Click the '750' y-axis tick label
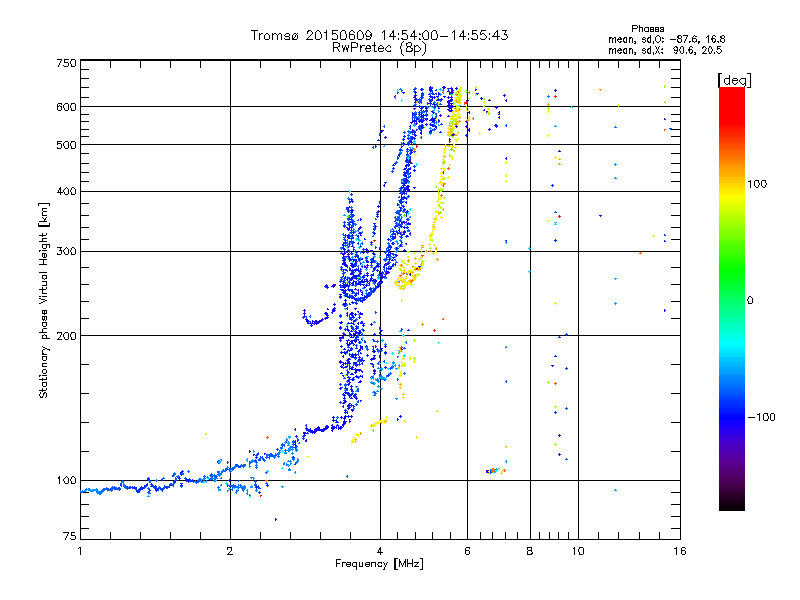Screen dimensions: 800x600 [66, 63]
